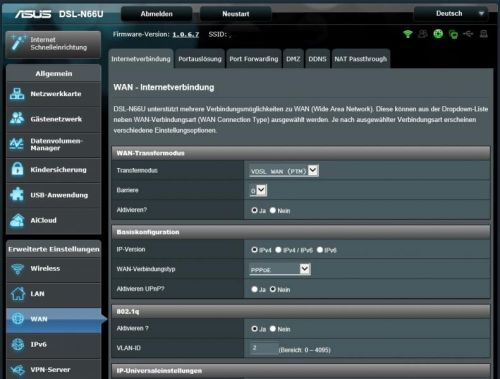Switch to the Port Forwarding tab
The height and width of the screenshot is (379, 500).
pos(254,59)
